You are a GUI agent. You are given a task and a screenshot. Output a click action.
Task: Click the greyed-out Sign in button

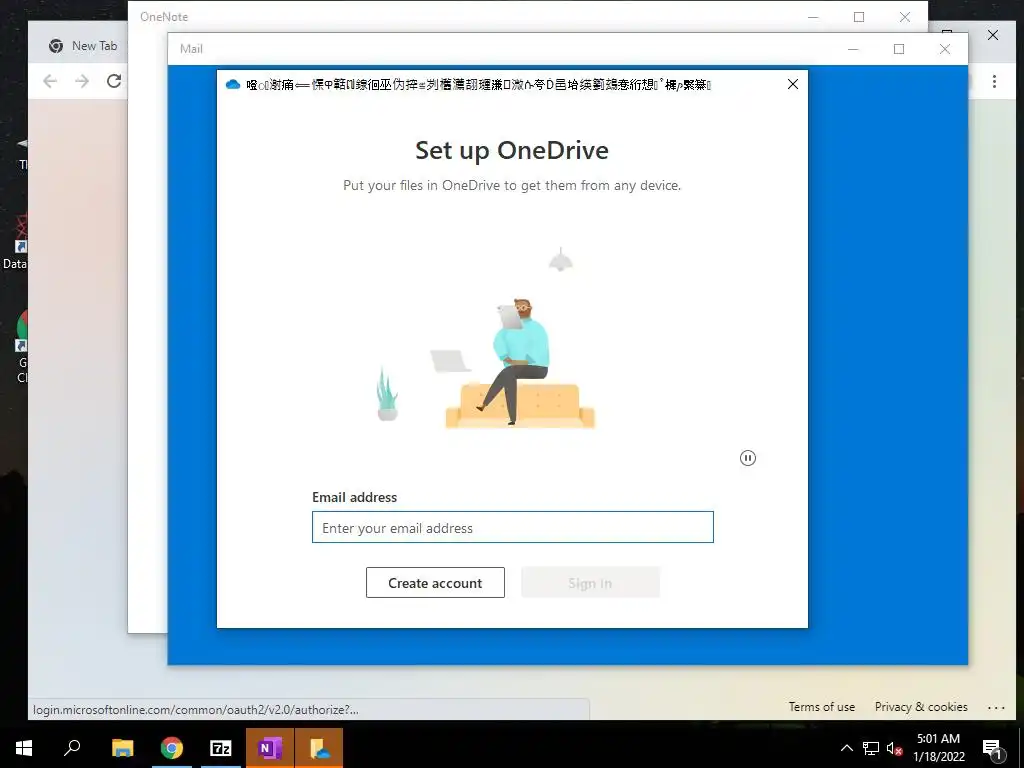(590, 583)
